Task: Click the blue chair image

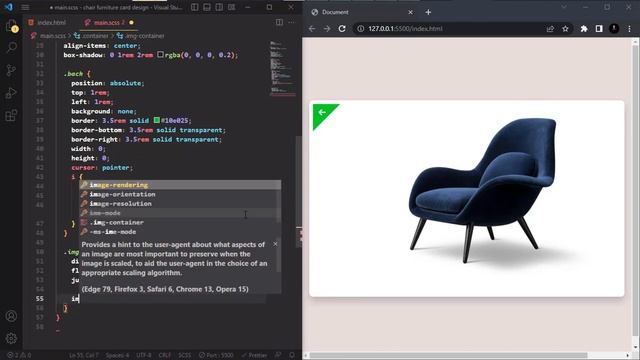Action: [483, 190]
